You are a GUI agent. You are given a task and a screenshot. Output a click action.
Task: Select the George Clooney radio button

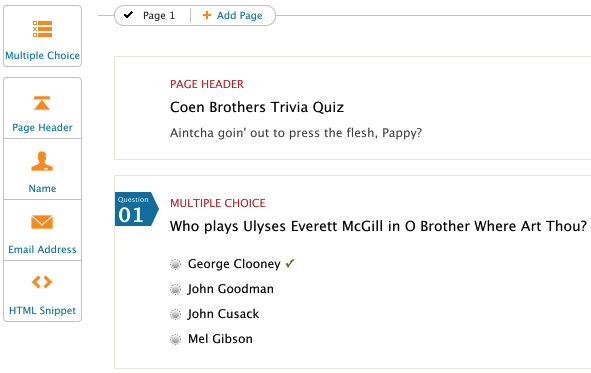[x=175, y=264]
